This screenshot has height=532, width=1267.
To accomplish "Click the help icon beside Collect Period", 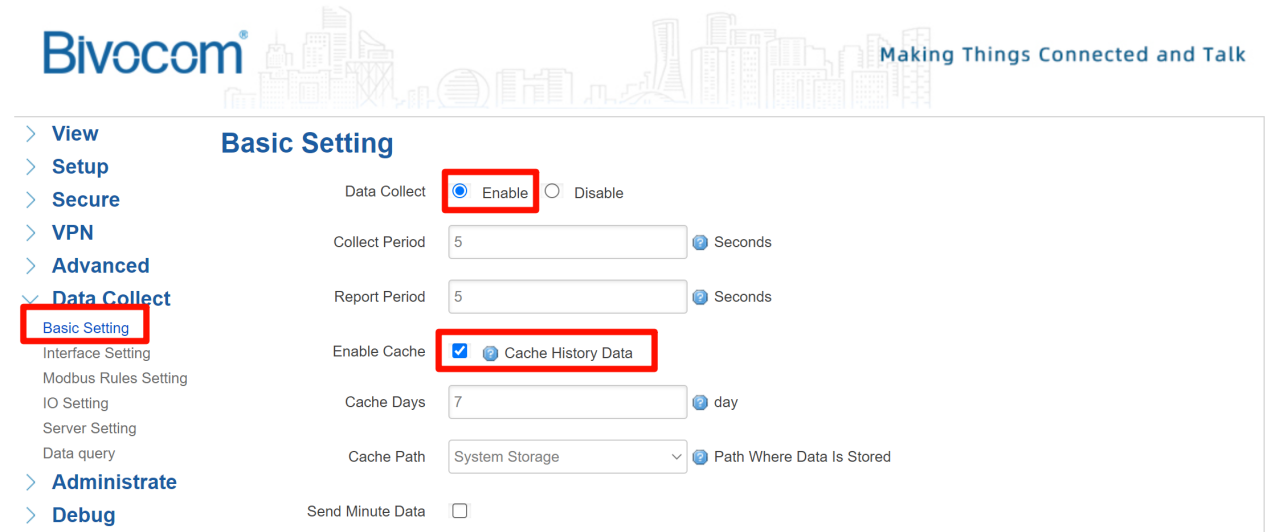I will [x=700, y=242].
